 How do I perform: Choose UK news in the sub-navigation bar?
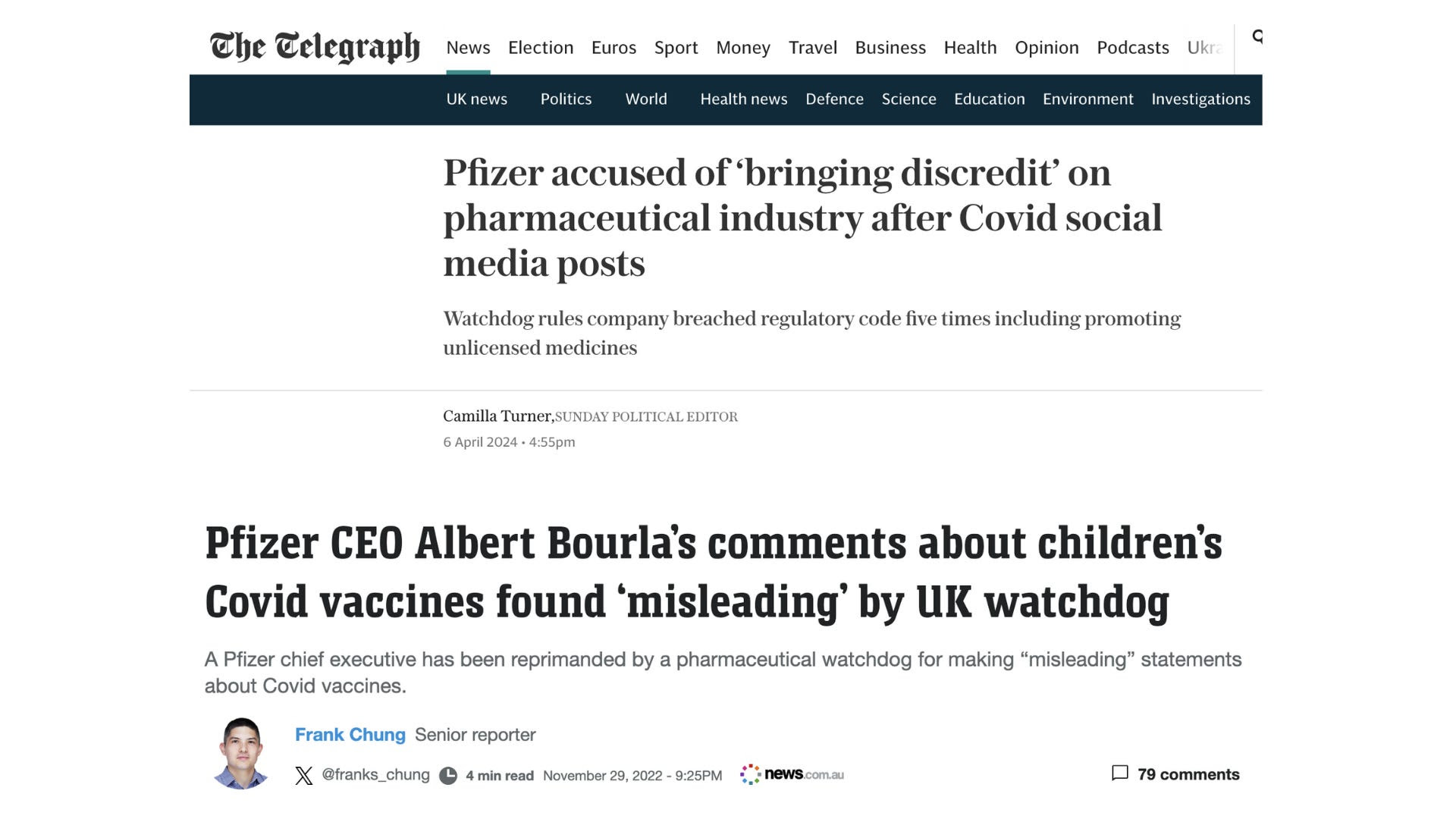[476, 99]
